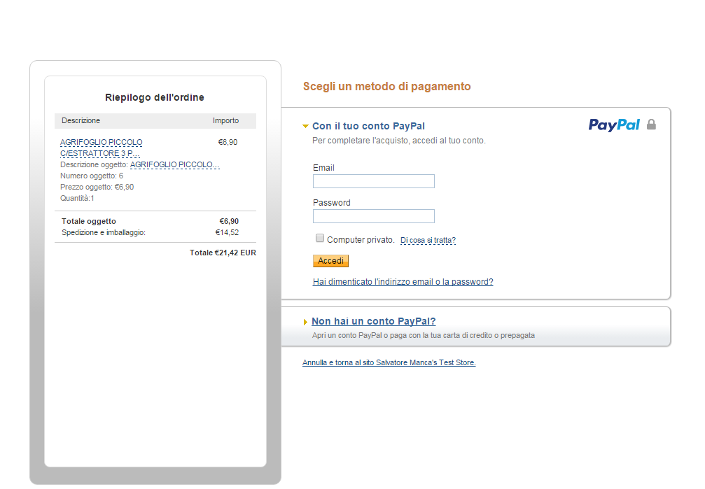Expand the 'Non hai un conto PayPal?' arrow
The width and height of the screenshot is (705, 489).
pyautogui.click(x=305, y=322)
